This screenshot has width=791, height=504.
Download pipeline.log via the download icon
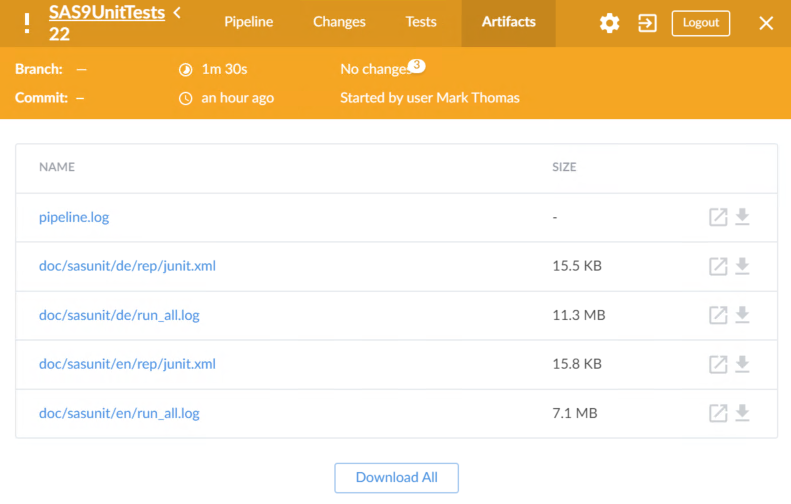pyautogui.click(x=742, y=217)
